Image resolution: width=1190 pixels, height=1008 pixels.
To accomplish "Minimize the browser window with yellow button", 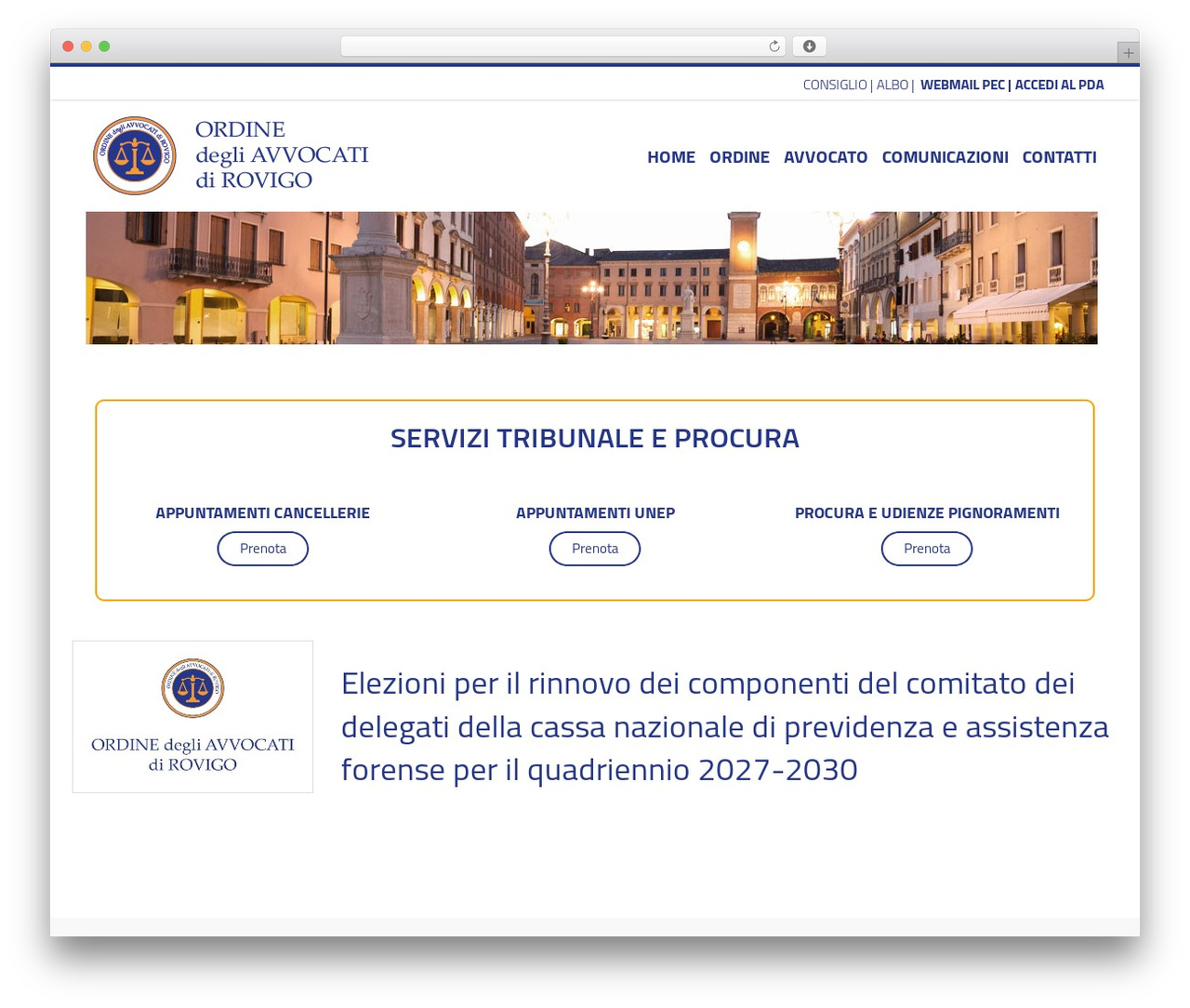I will (86, 46).
